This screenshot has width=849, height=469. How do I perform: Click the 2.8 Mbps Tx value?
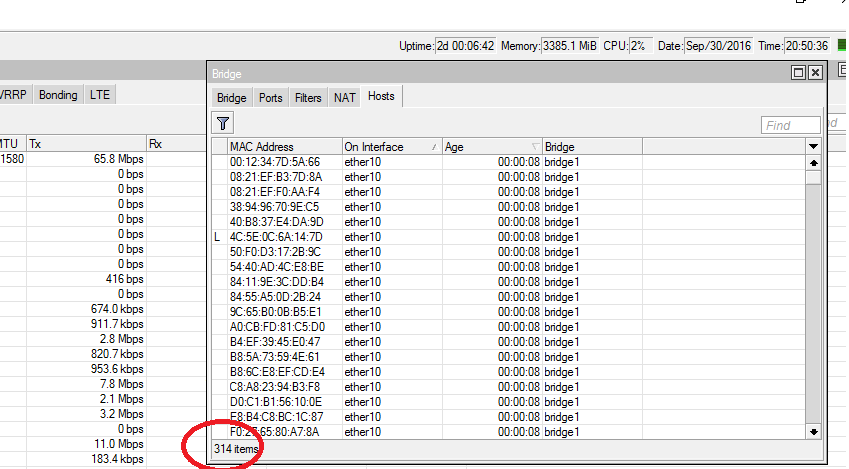(122, 339)
